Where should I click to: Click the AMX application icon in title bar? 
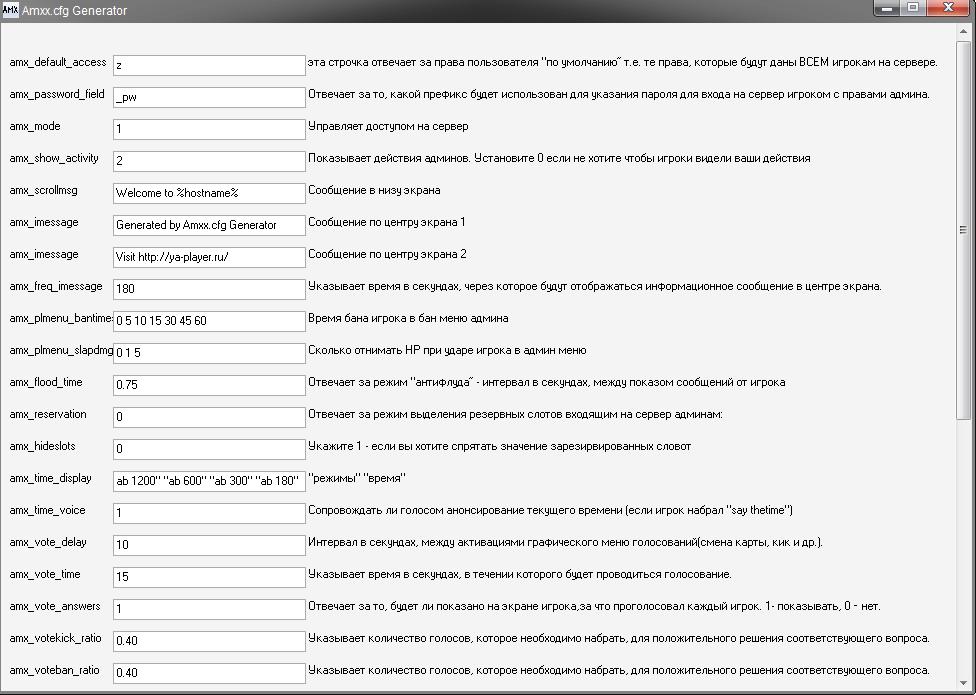point(11,10)
